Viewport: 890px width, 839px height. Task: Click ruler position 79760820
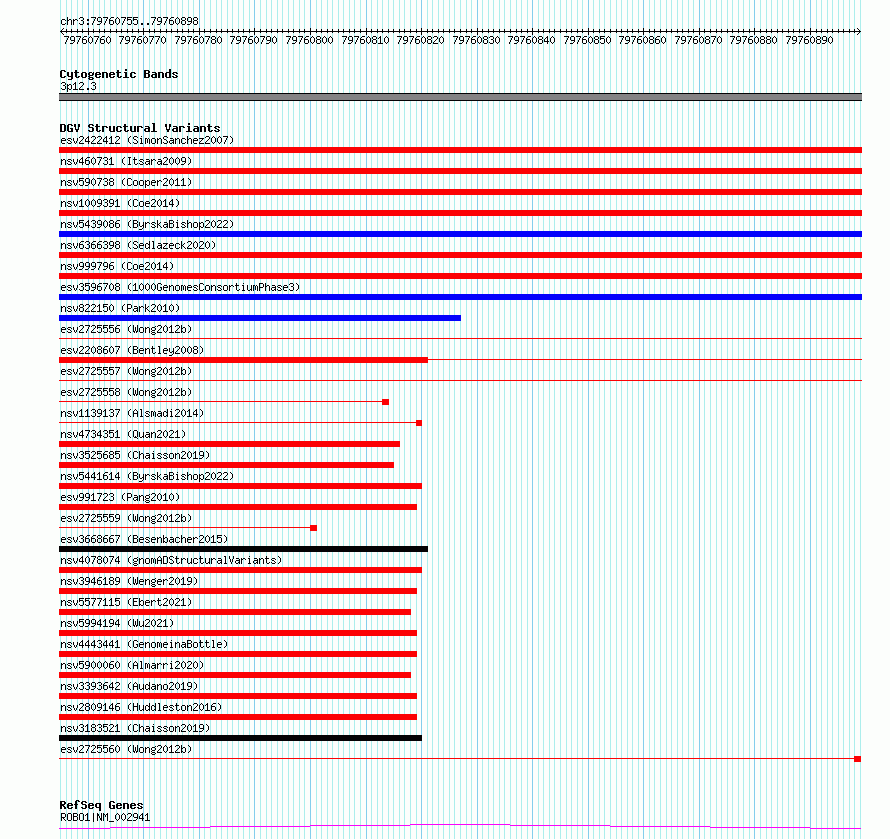(x=420, y=40)
